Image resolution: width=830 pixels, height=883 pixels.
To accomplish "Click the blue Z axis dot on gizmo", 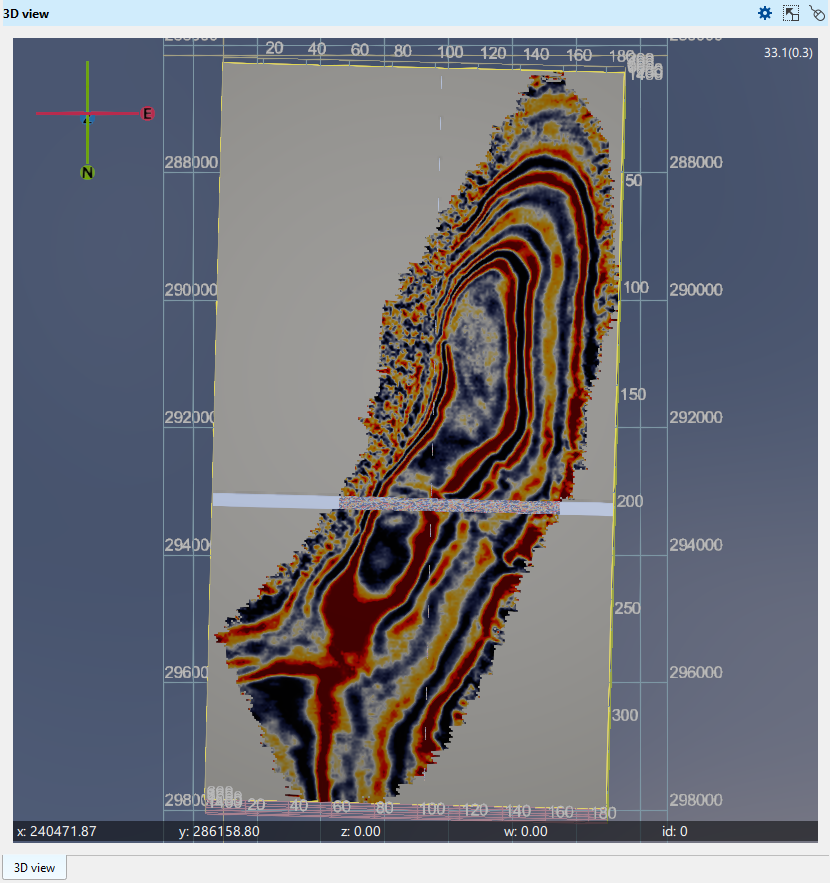I will (x=85, y=121).
